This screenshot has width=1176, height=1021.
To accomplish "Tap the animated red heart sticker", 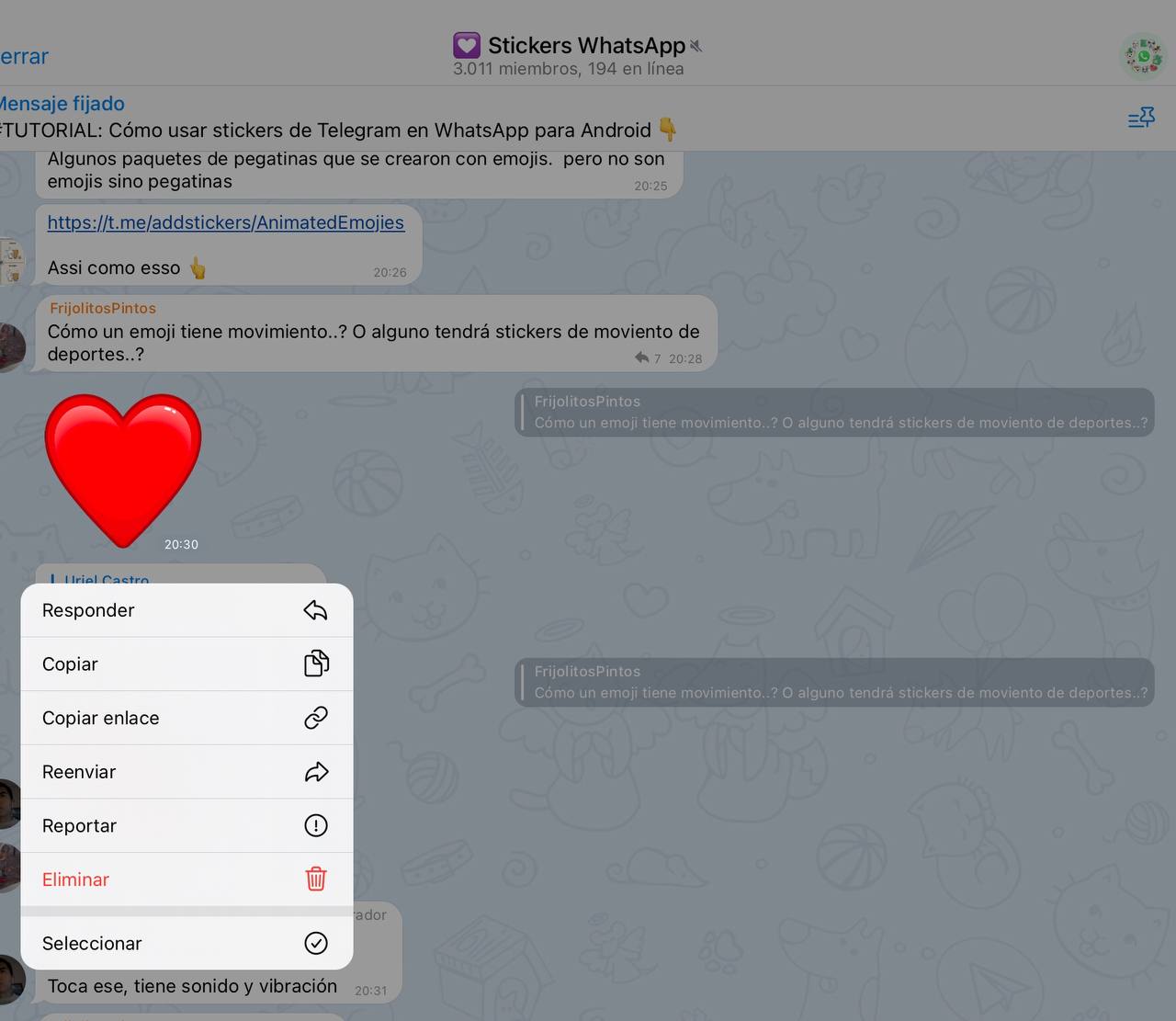I will coord(123,471).
